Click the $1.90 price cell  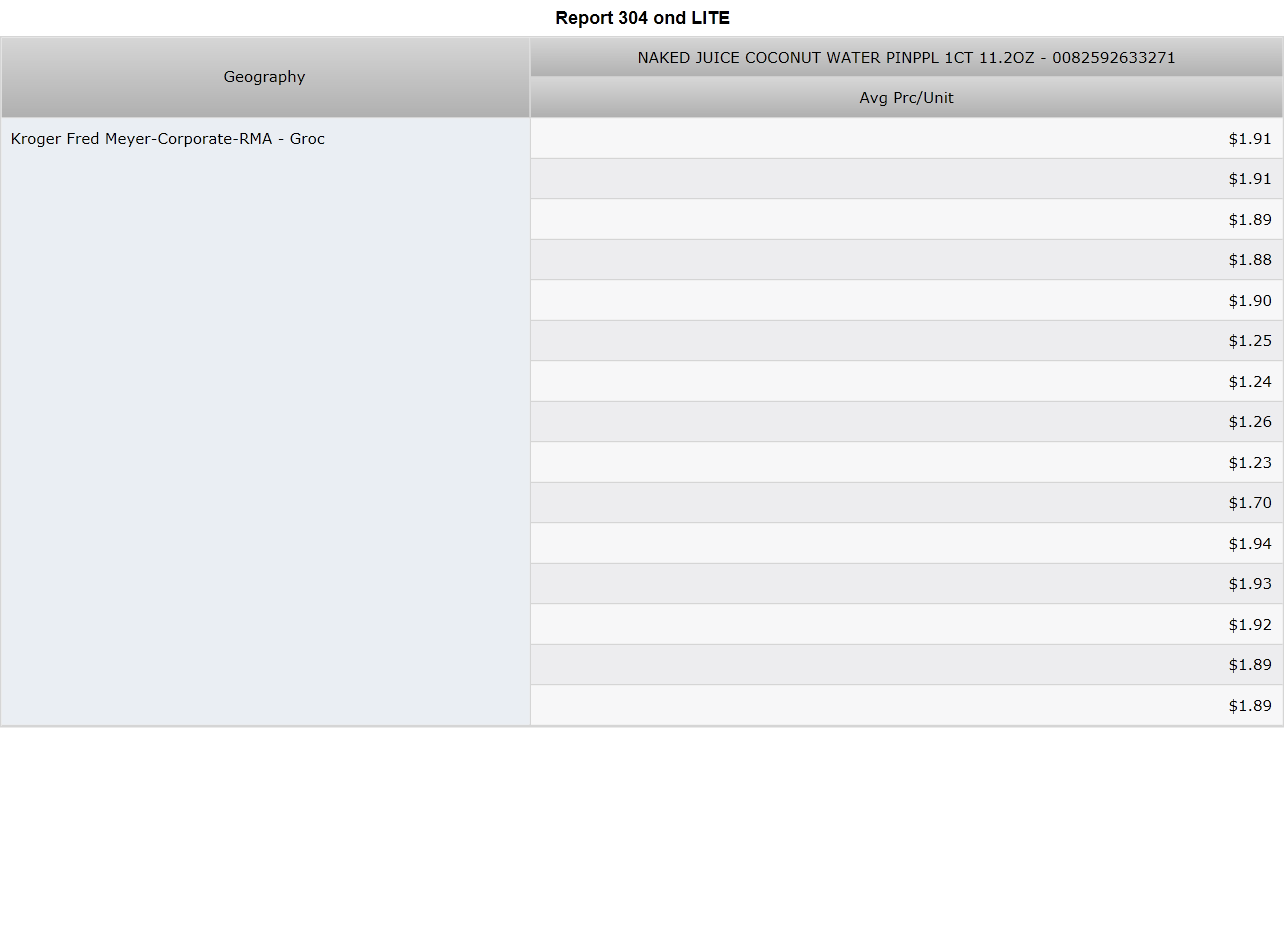907,300
